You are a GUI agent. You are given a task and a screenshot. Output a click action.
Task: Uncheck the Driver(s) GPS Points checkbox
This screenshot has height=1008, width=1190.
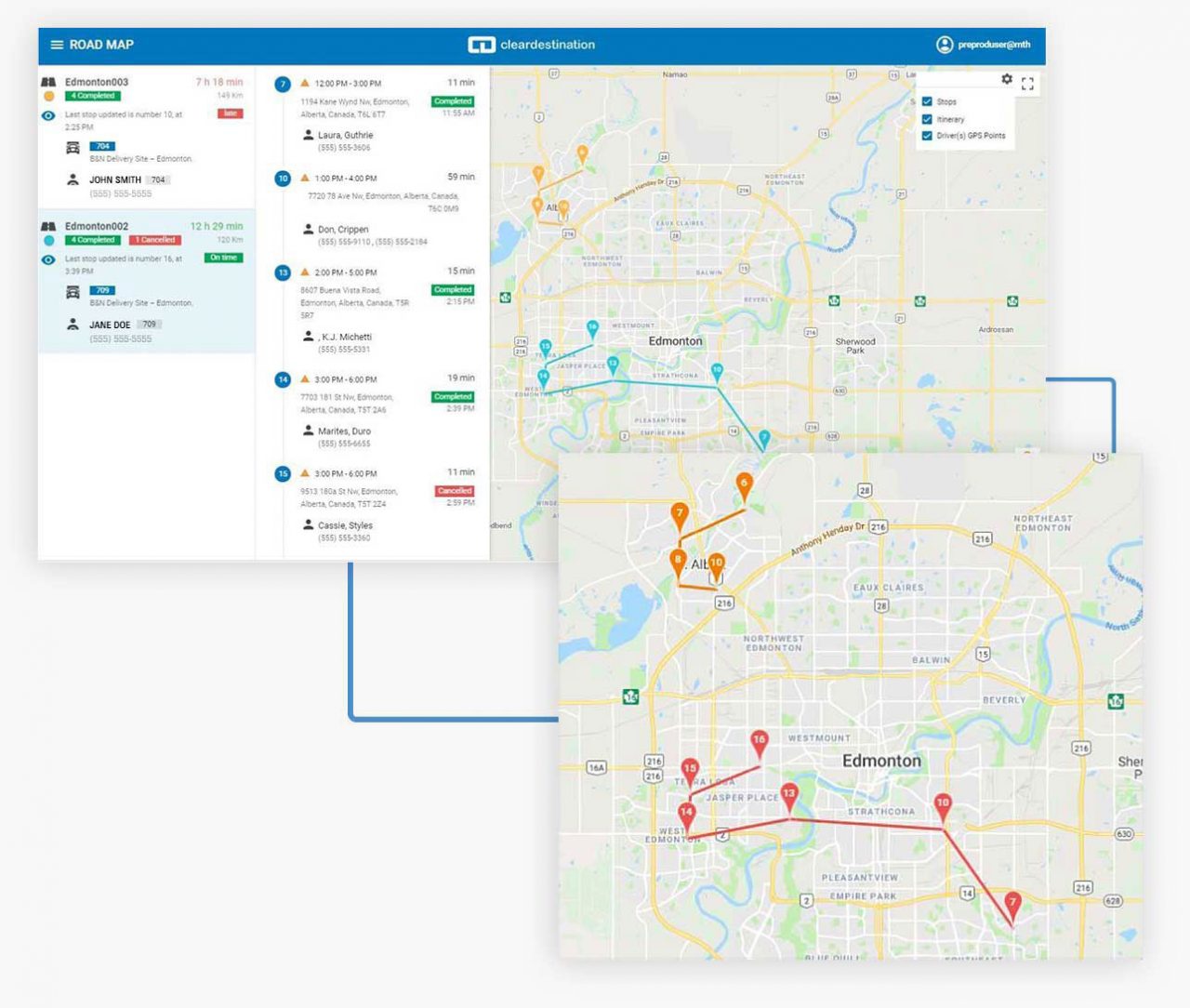point(927,137)
